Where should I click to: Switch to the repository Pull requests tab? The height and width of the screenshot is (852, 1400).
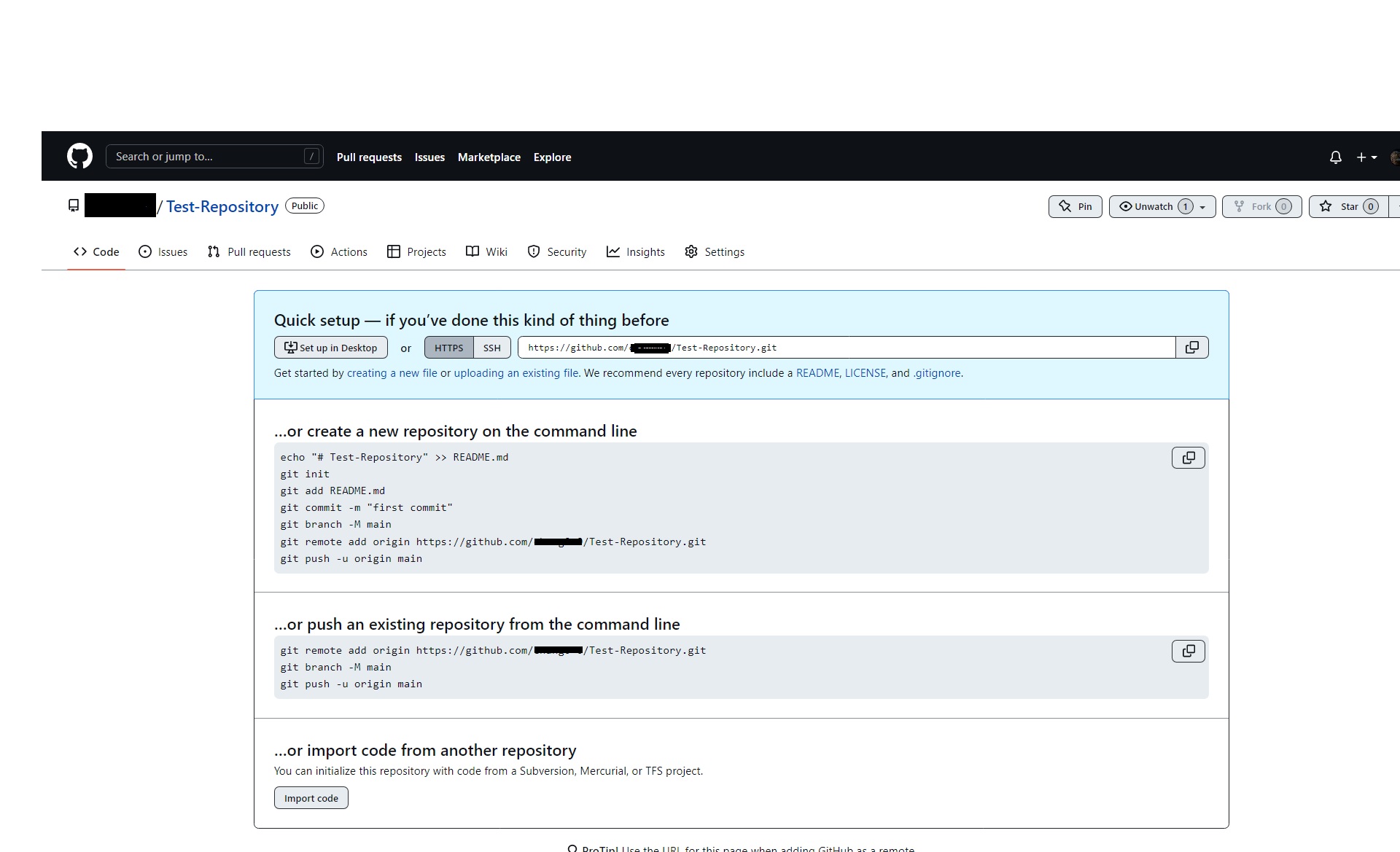tap(249, 251)
